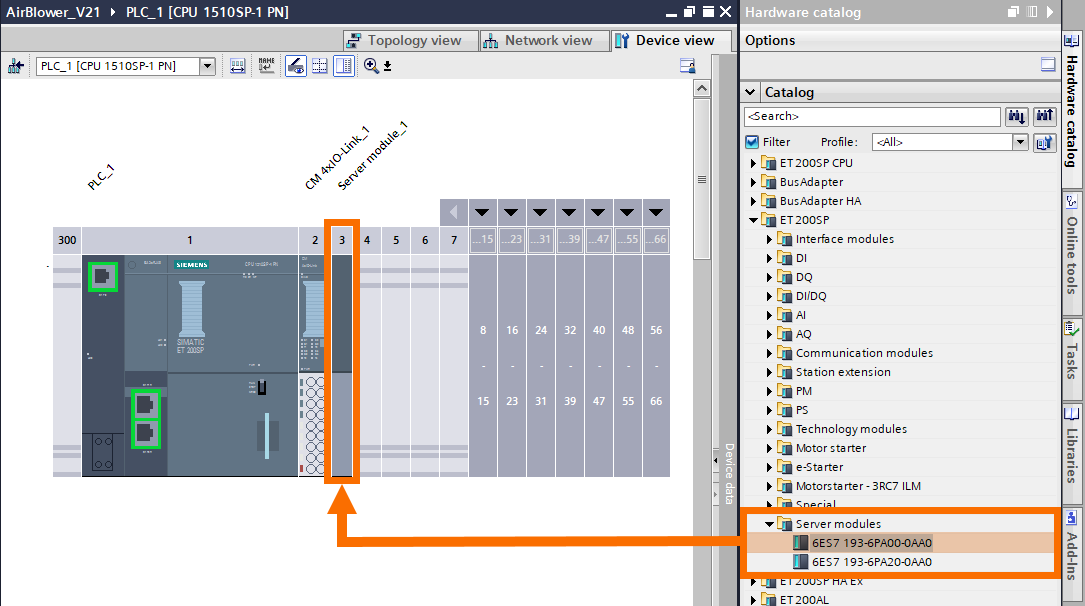1085x606 pixels.
Task: Select the AI folder in catalog
Action: tap(801, 315)
